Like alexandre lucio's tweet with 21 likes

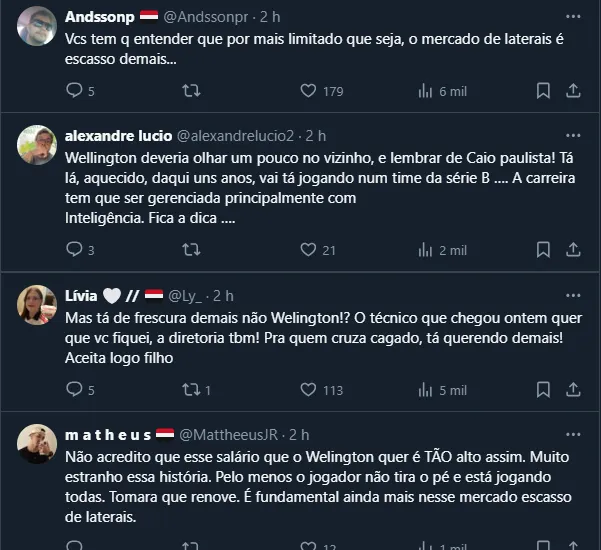point(308,250)
